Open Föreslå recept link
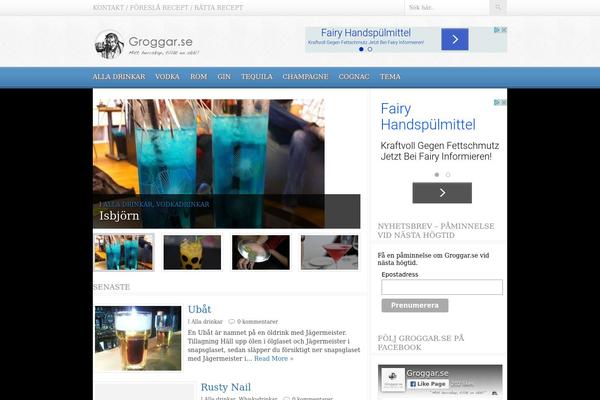600x400 pixels. (159, 8)
